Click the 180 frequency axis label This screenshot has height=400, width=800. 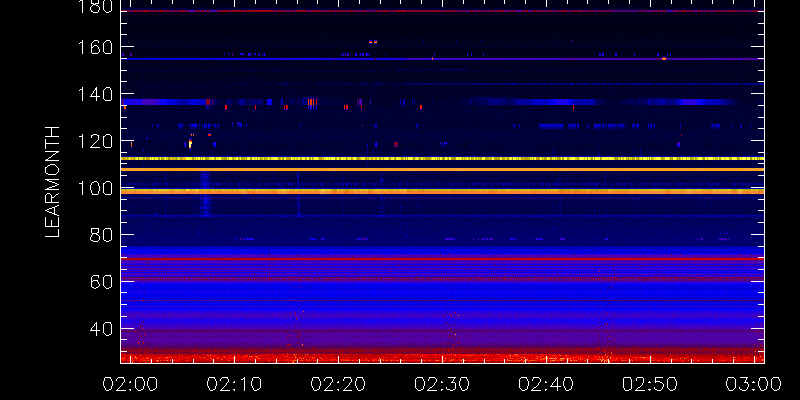click(94, 6)
